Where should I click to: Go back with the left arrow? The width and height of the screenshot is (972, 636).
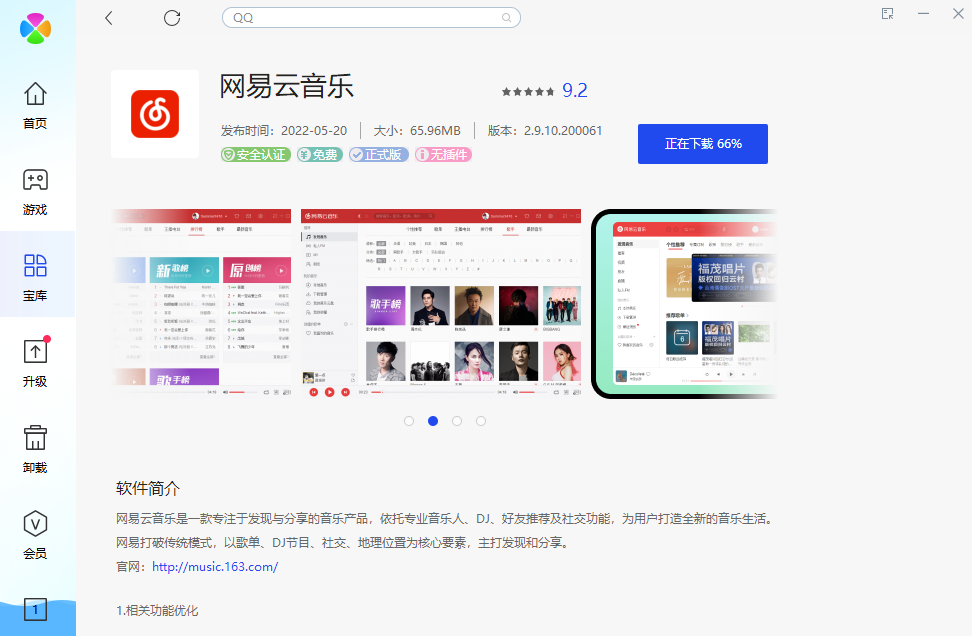tap(109, 18)
